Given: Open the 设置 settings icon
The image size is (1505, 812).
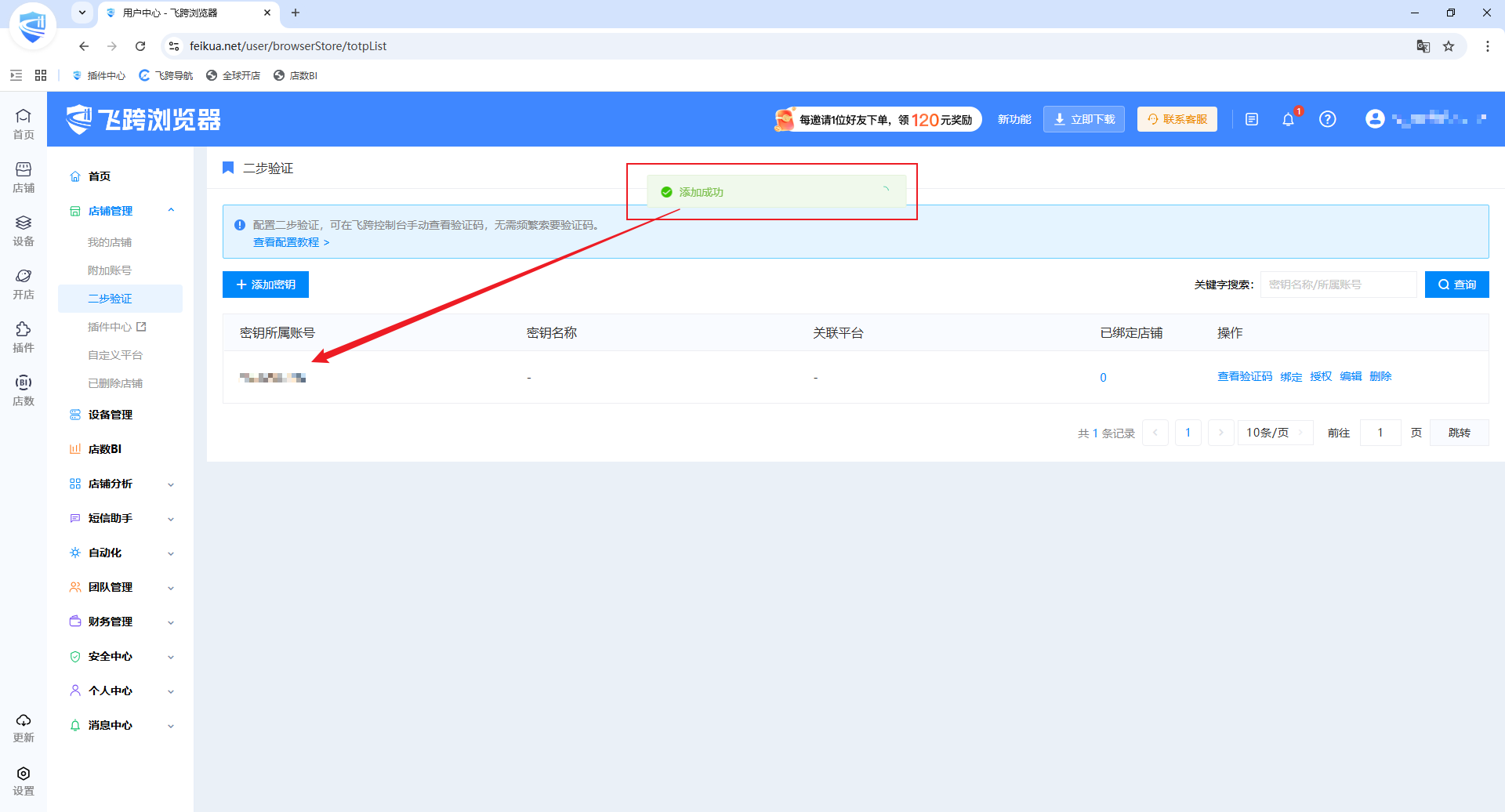Looking at the screenshot, I should [24, 781].
